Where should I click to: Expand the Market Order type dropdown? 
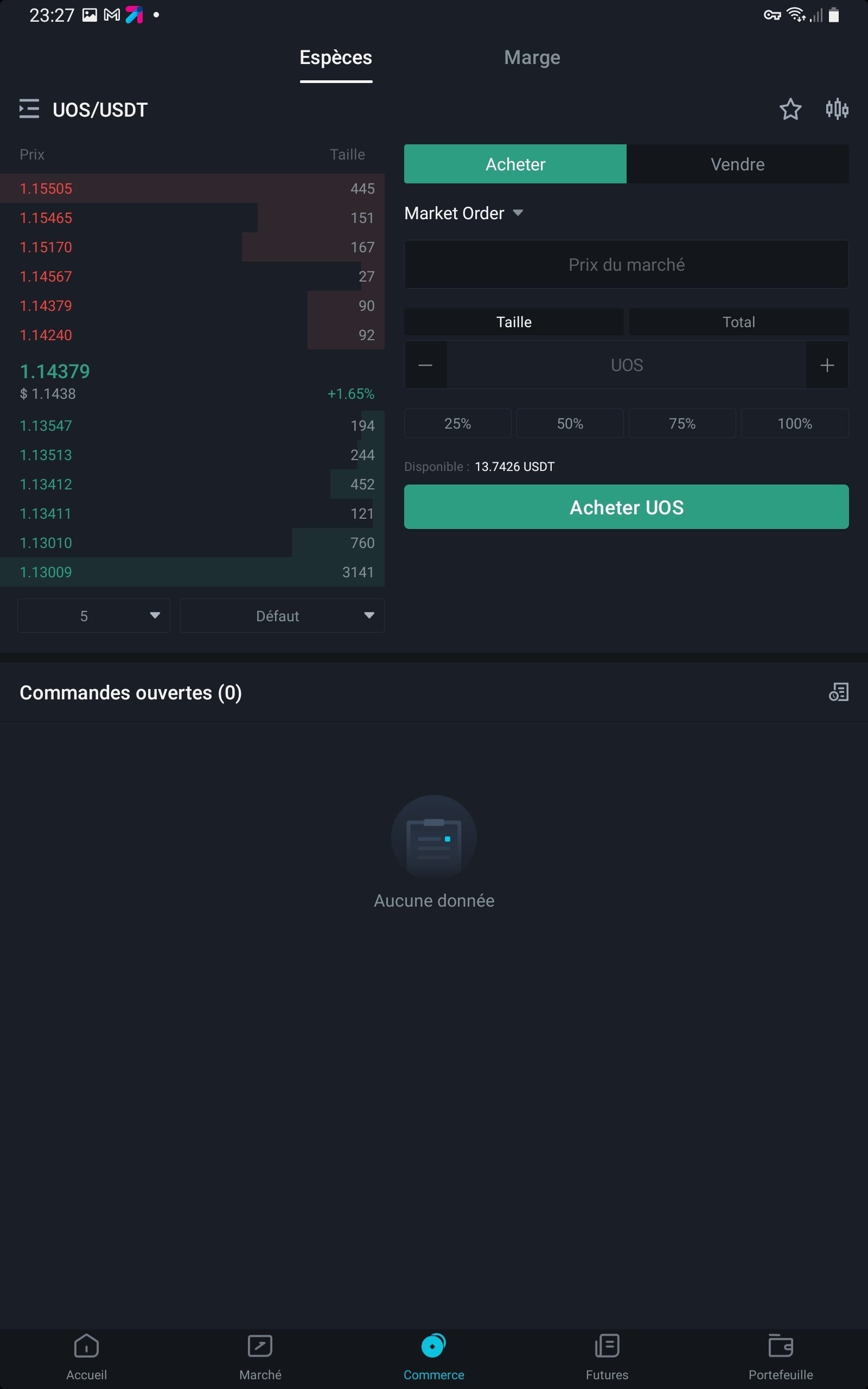(x=464, y=214)
